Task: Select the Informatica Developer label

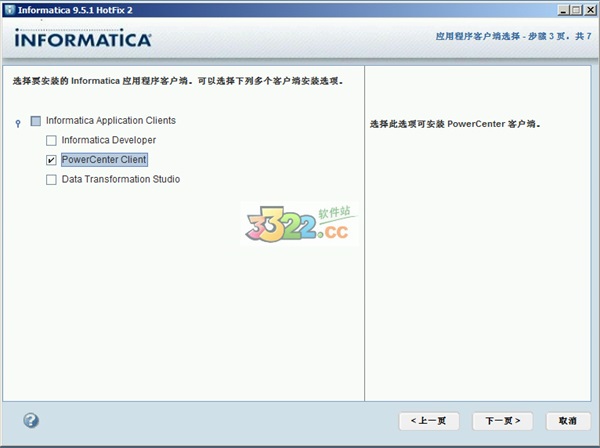Action: [x=109, y=140]
